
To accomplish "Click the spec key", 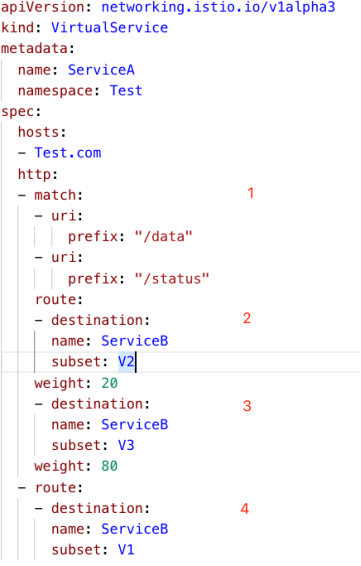I will click(x=21, y=112).
